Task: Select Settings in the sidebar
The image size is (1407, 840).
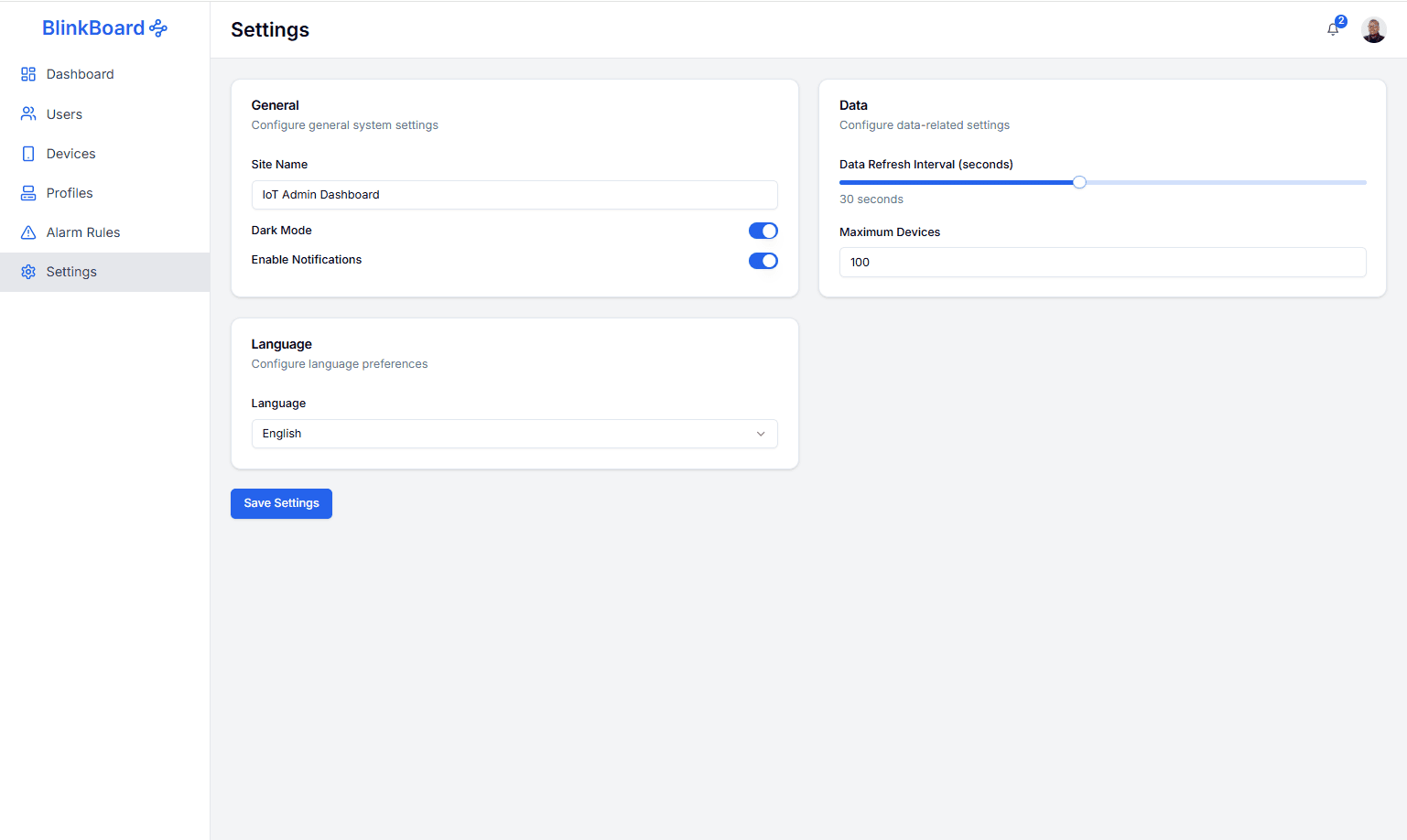Action: 105,272
